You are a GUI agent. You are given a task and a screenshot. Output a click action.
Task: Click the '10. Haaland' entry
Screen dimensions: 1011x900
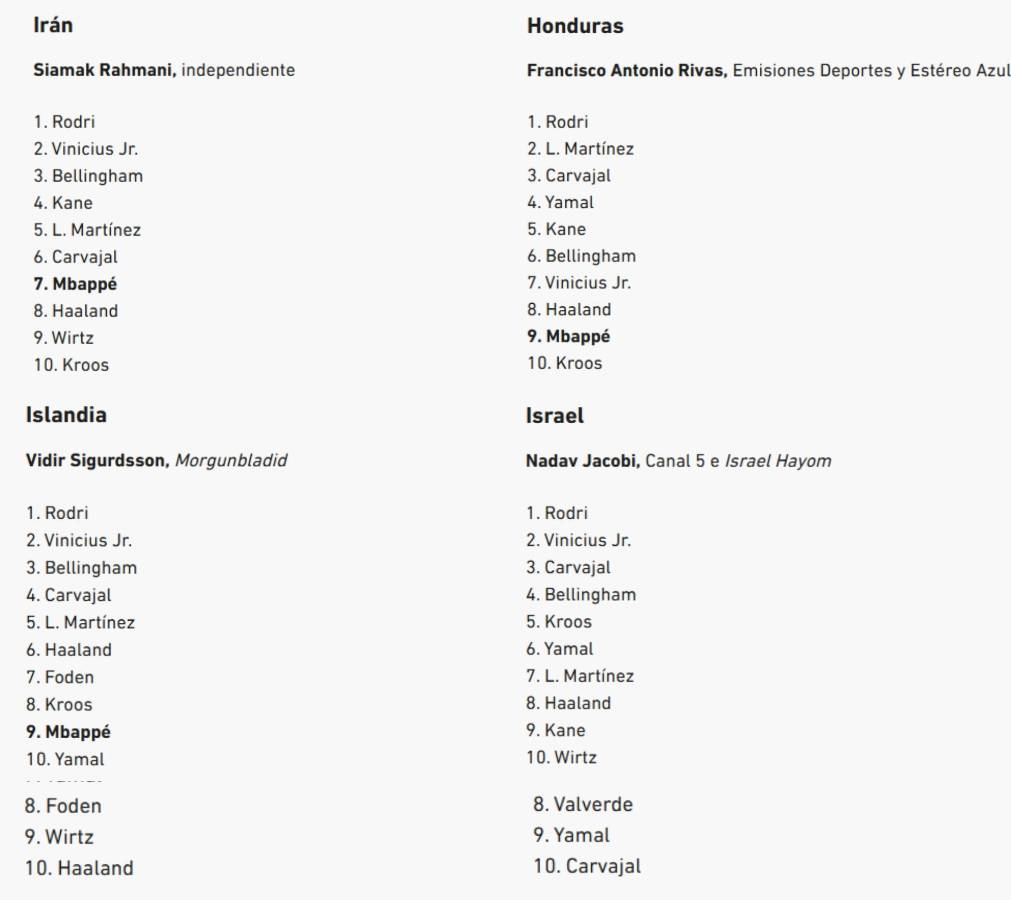pyautogui.click(x=79, y=868)
